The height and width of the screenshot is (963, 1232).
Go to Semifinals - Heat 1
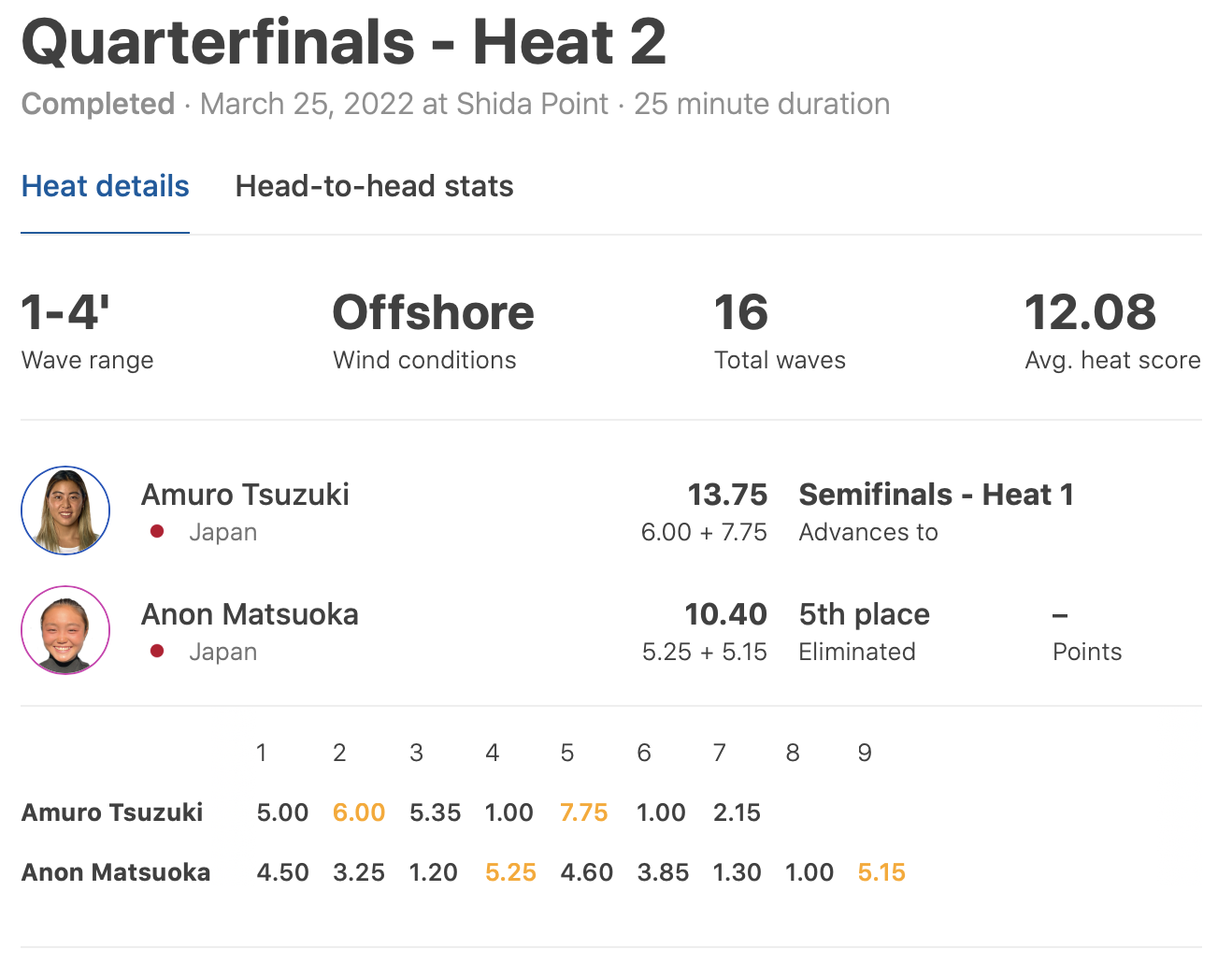tap(936, 495)
